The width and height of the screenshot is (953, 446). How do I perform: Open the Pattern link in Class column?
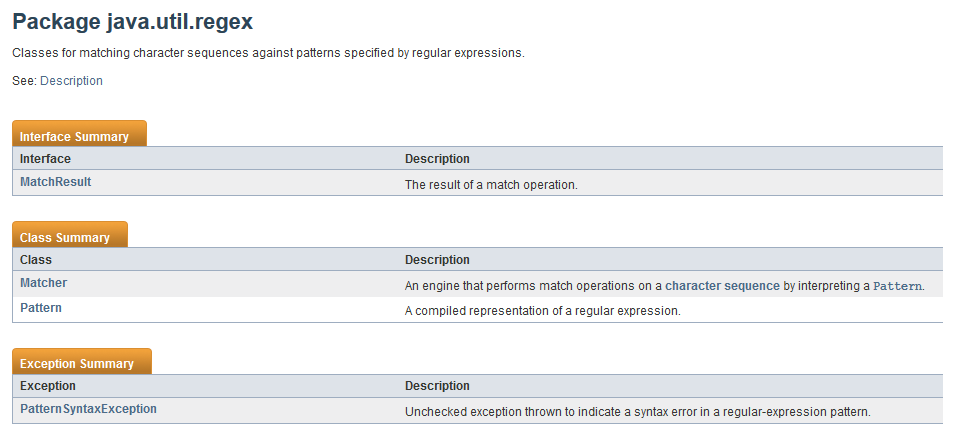click(x=41, y=309)
